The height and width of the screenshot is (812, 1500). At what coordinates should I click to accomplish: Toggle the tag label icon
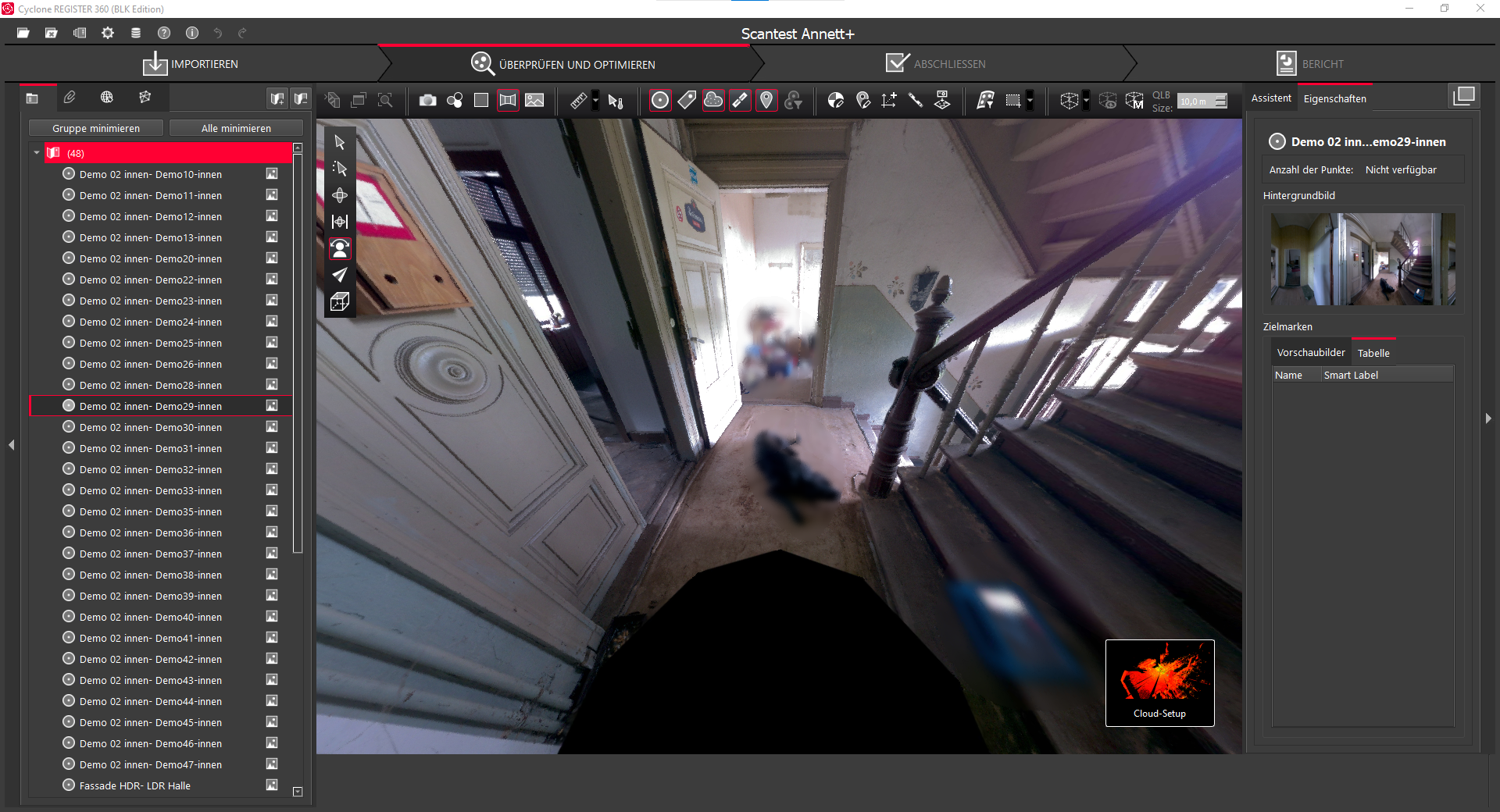click(x=687, y=100)
